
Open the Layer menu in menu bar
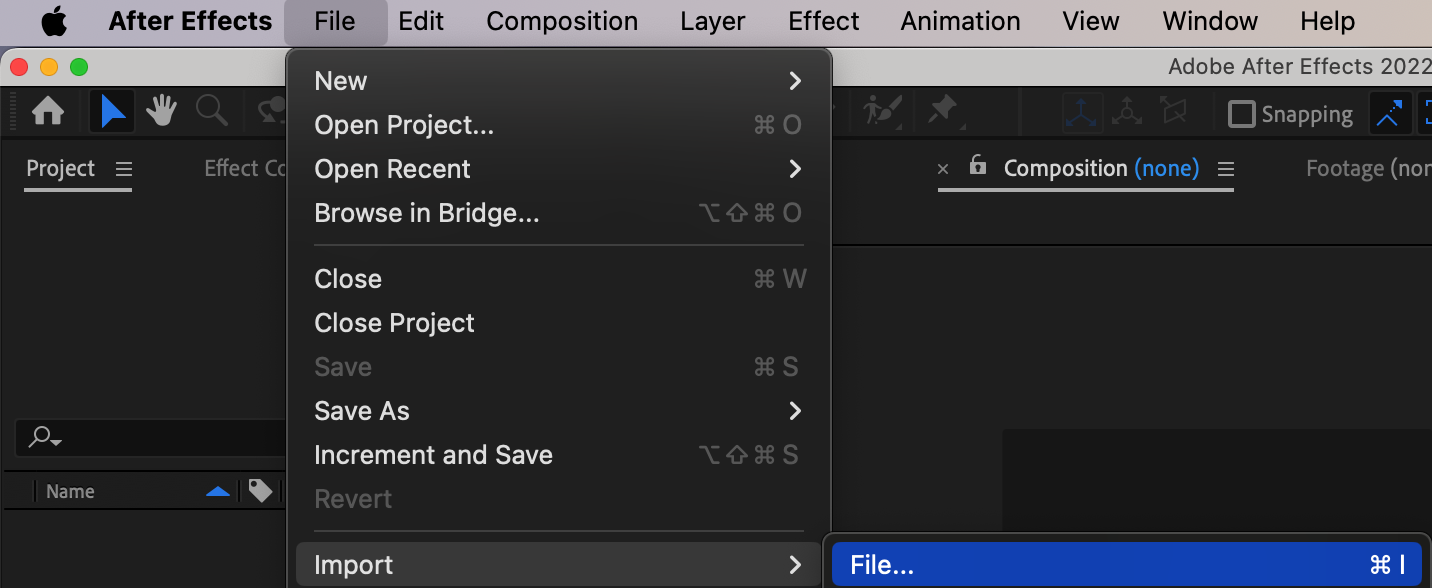(712, 21)
